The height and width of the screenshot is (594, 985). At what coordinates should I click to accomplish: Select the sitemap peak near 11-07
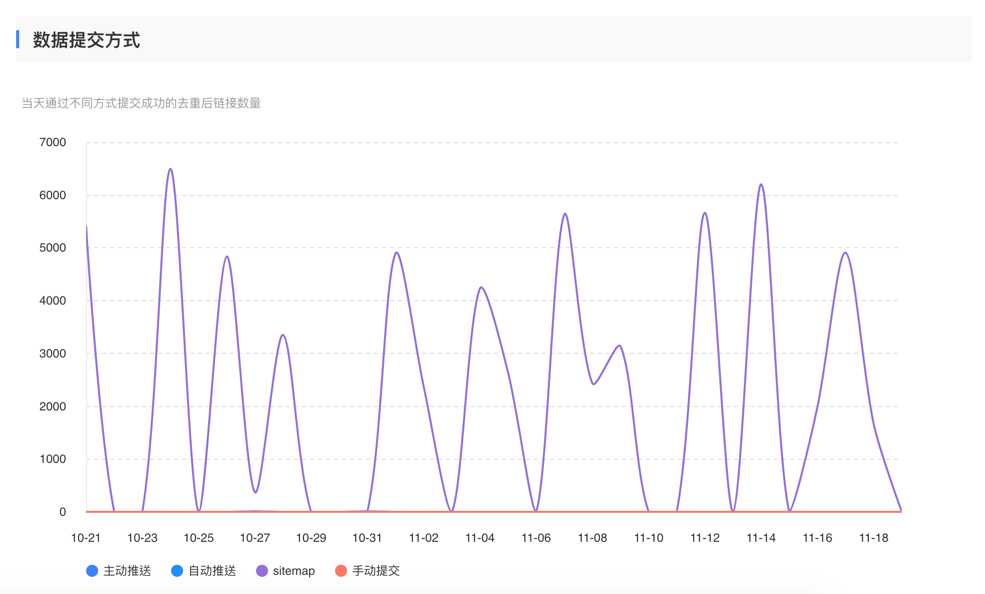tap(565, 214)
